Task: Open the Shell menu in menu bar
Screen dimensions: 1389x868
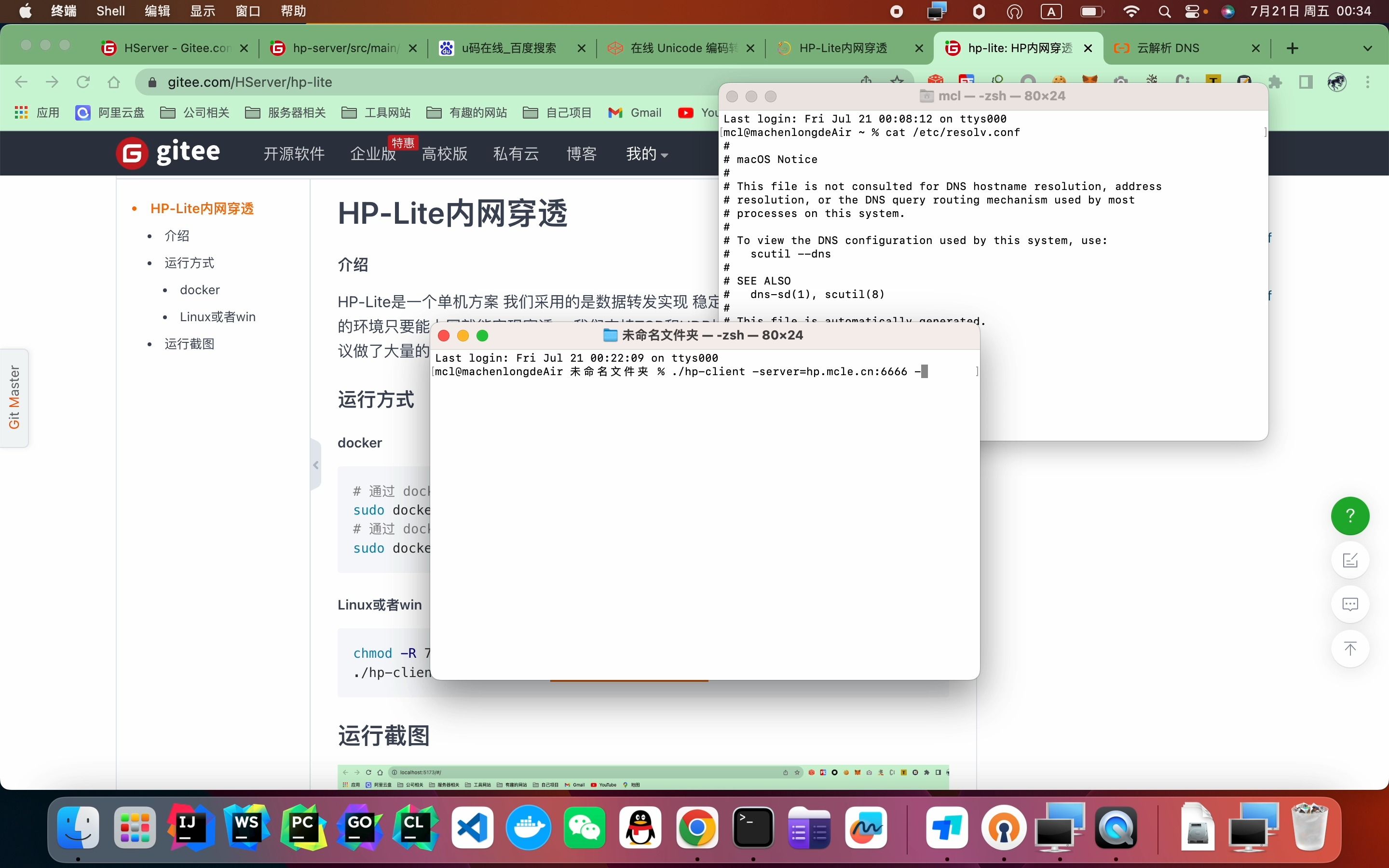Action: (x=110, y=12)
